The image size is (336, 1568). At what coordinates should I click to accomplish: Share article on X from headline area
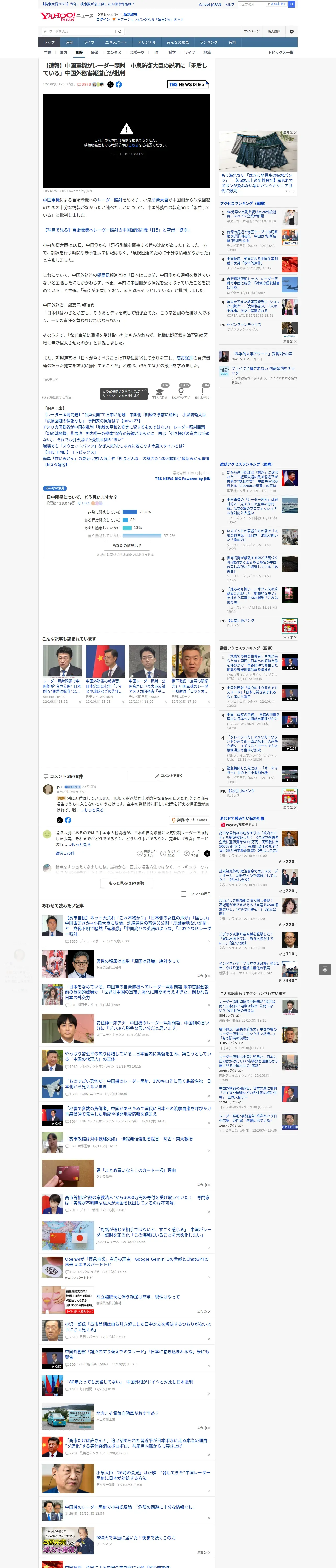tap(110, 85)
